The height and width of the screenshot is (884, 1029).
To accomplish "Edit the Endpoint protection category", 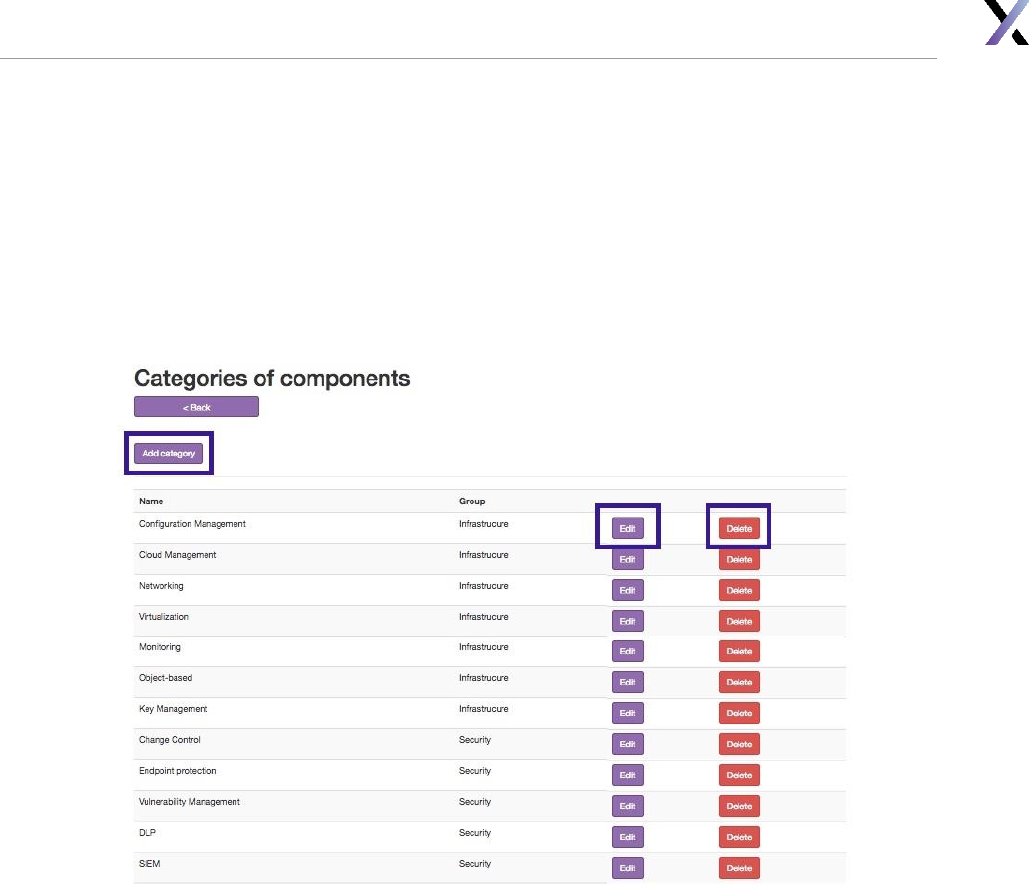I will [627, 776].
